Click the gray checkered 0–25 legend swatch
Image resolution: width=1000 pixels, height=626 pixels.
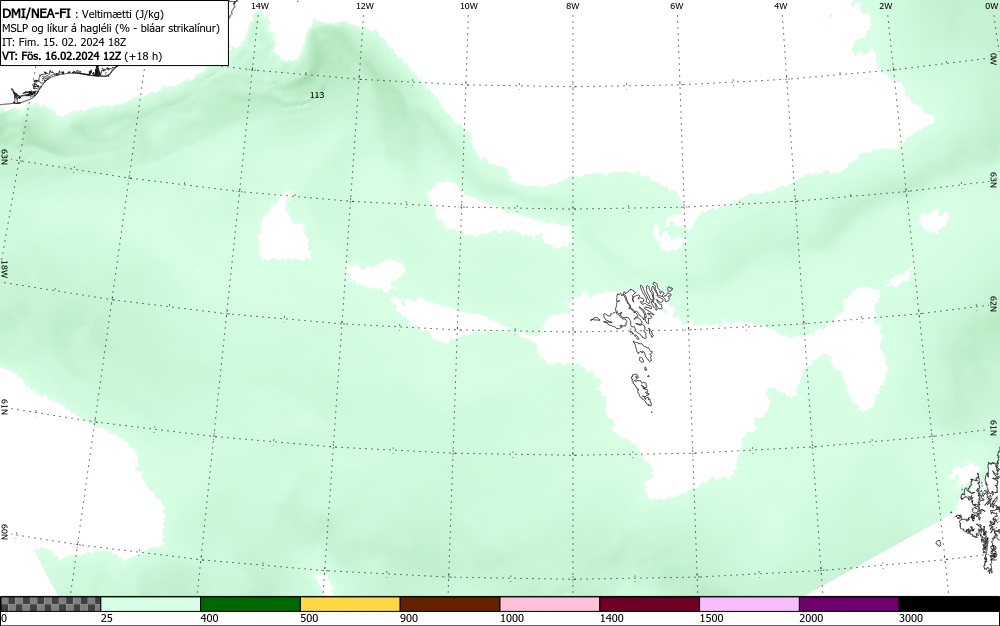[50, 604]
